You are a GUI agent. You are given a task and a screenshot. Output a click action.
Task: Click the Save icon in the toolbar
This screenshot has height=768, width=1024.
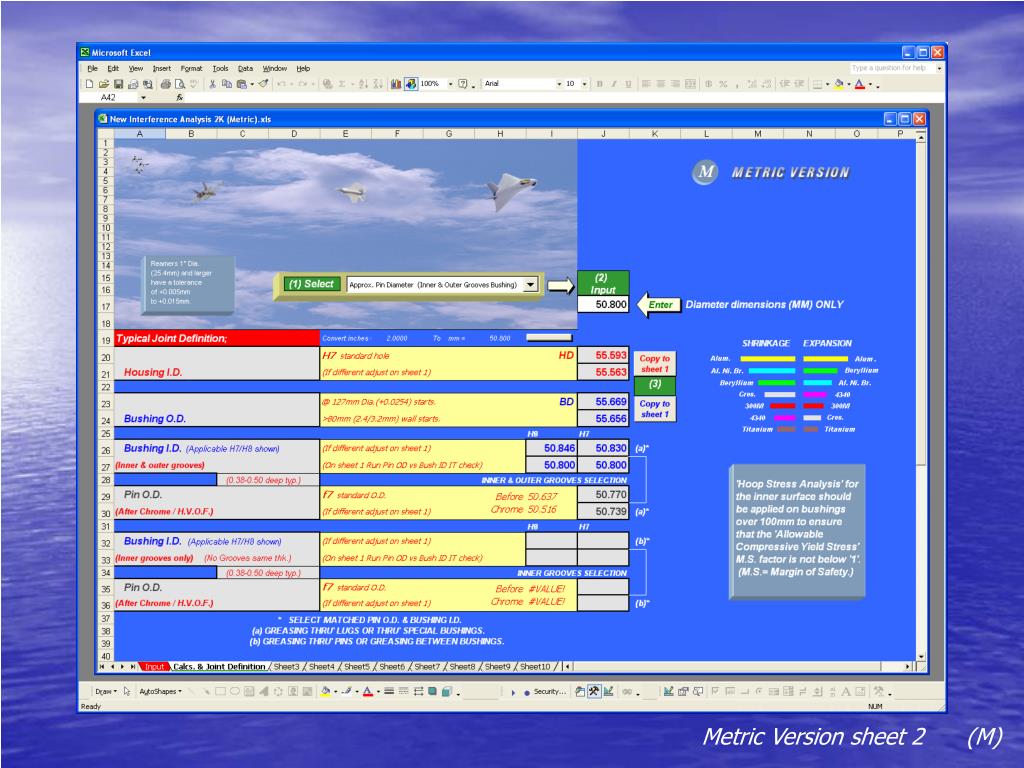pos(118,84)
